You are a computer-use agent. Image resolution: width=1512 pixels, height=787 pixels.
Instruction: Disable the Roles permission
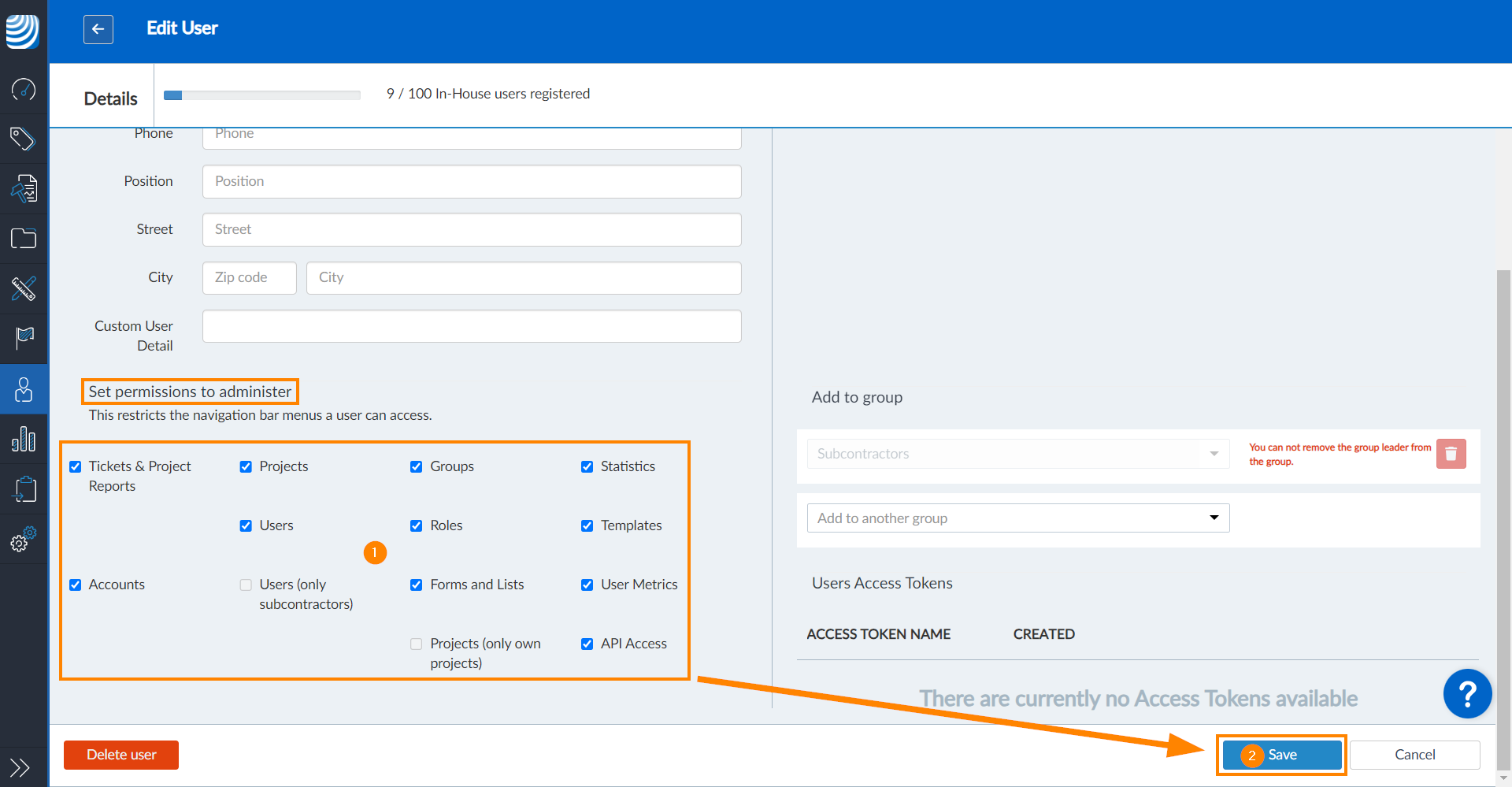coord(417,525)
